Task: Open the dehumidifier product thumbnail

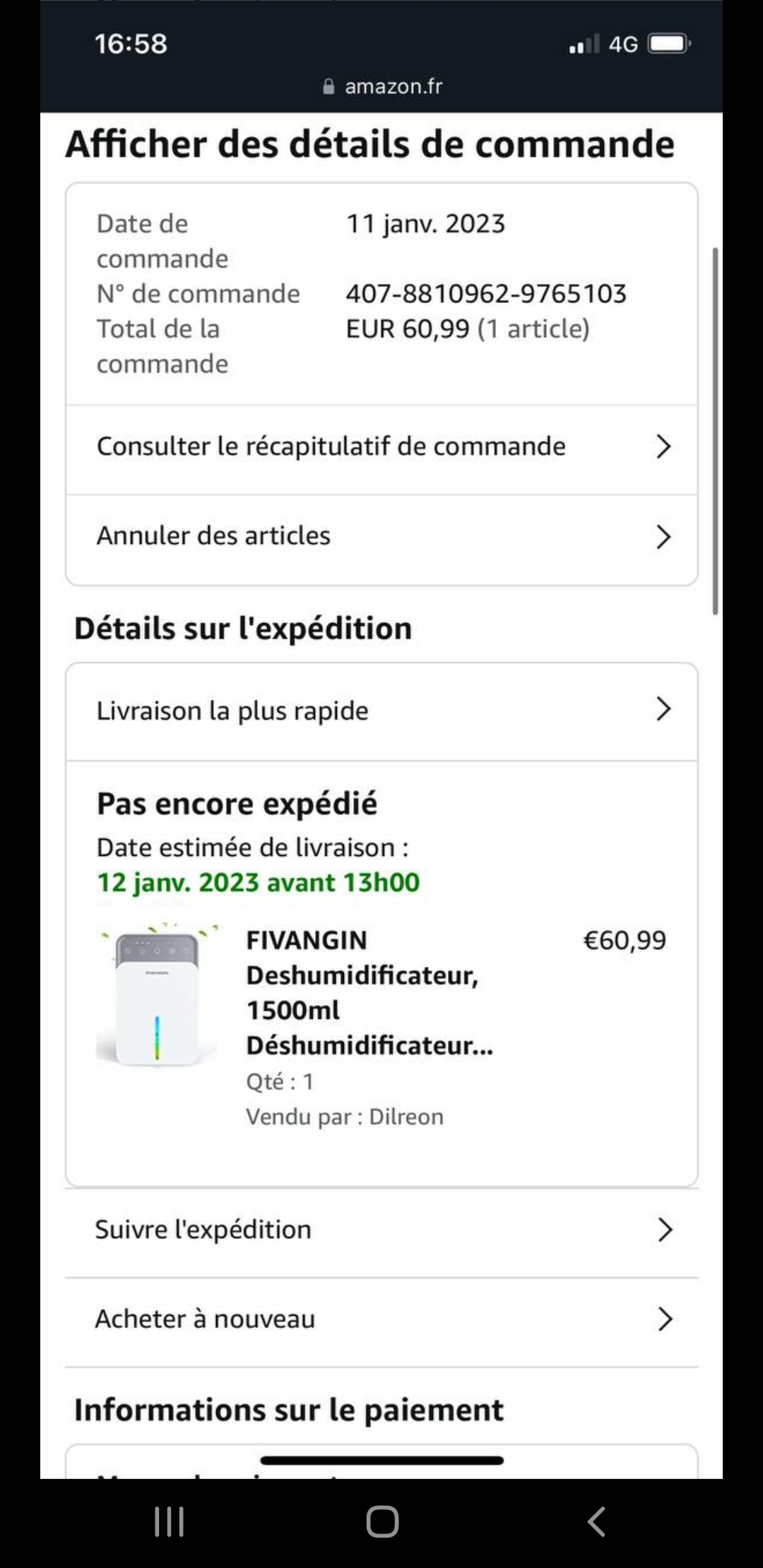Action: tap(159, 994)
